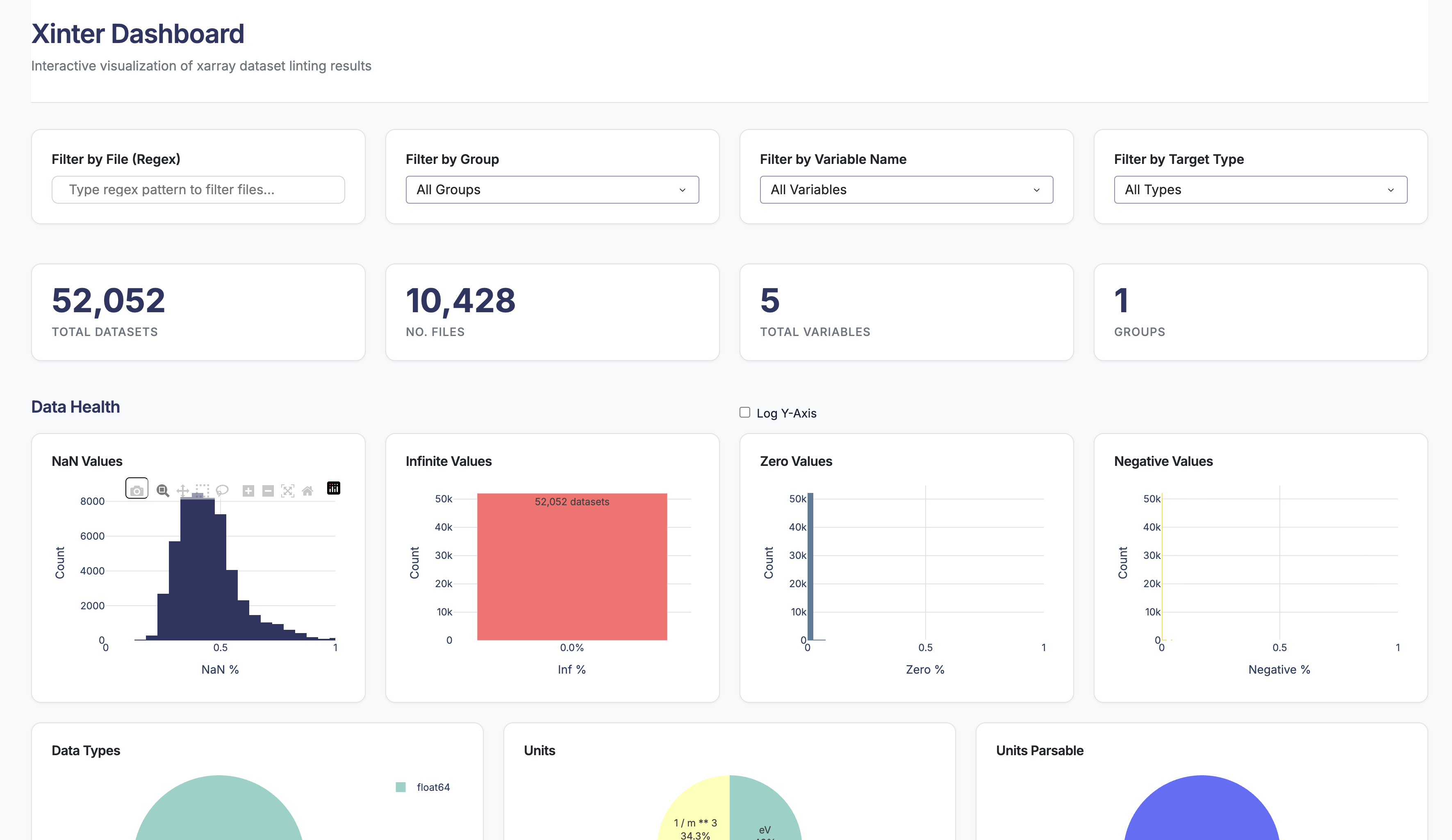Viewport: 1452px width, 840px height.
Task: Activate the Lasso Select tool
Action: (x=222, y=490)
